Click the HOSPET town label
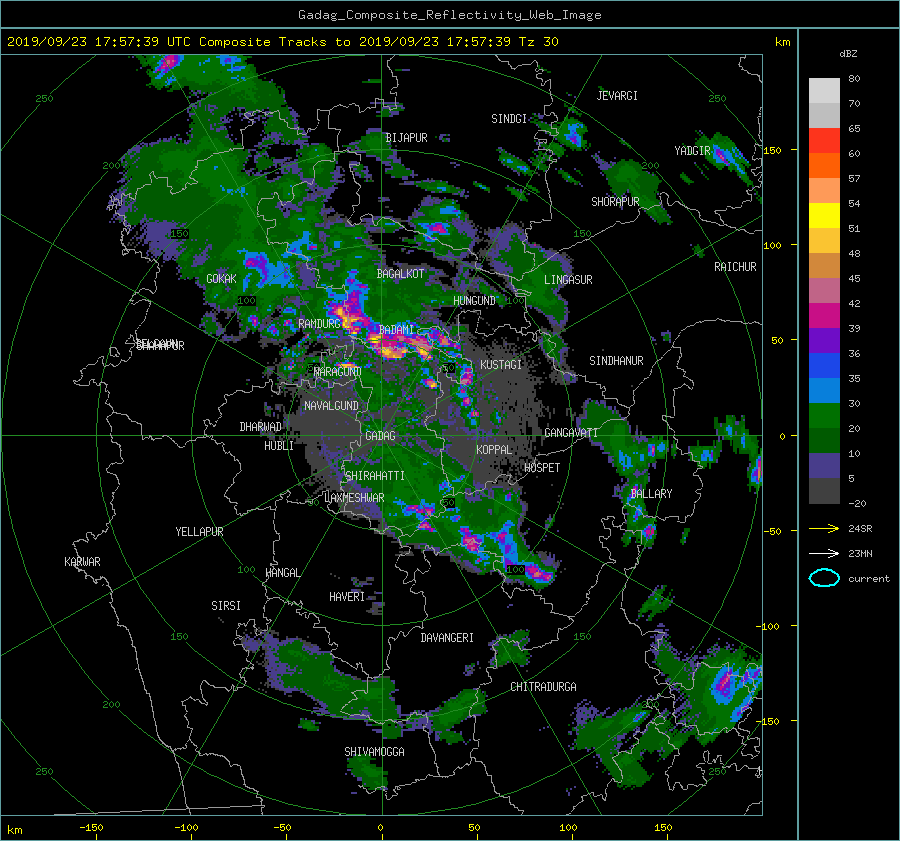The image size is (900, 841). point(542,468)
